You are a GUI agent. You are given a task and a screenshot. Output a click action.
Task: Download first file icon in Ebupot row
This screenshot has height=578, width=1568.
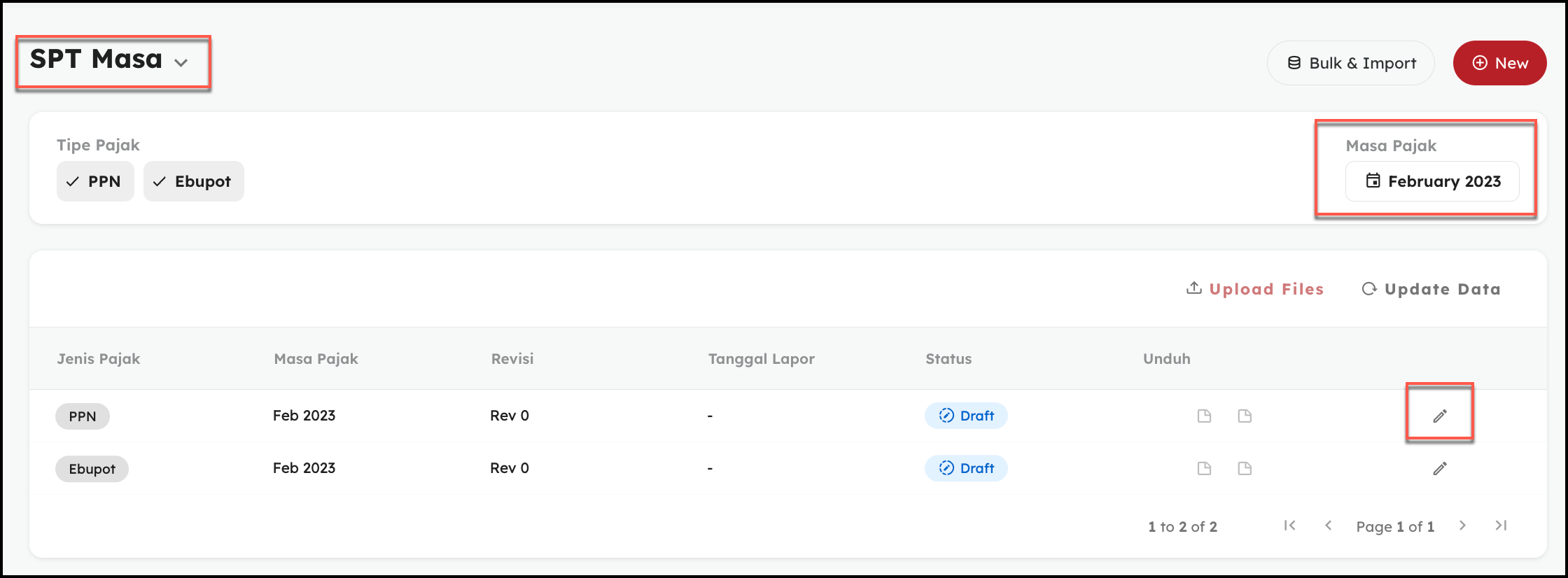pyautogui.click(x=1204, y=469)
